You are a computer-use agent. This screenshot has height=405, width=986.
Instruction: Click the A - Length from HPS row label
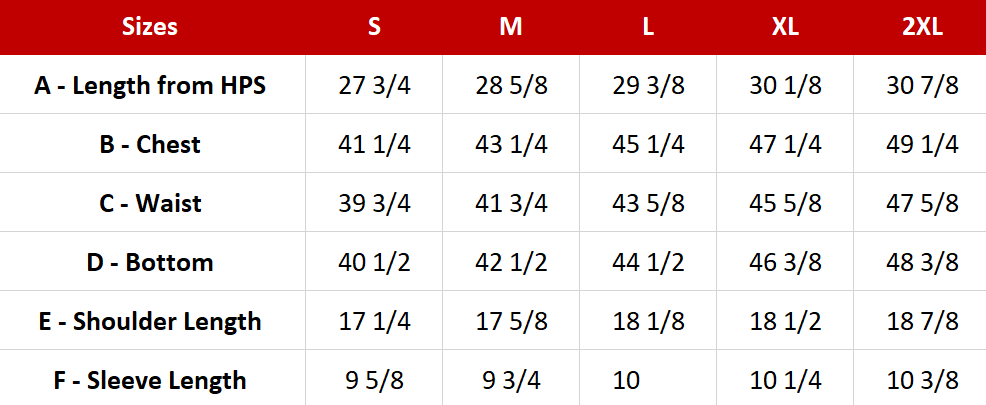pyautogui.click(x=150, y=85)
